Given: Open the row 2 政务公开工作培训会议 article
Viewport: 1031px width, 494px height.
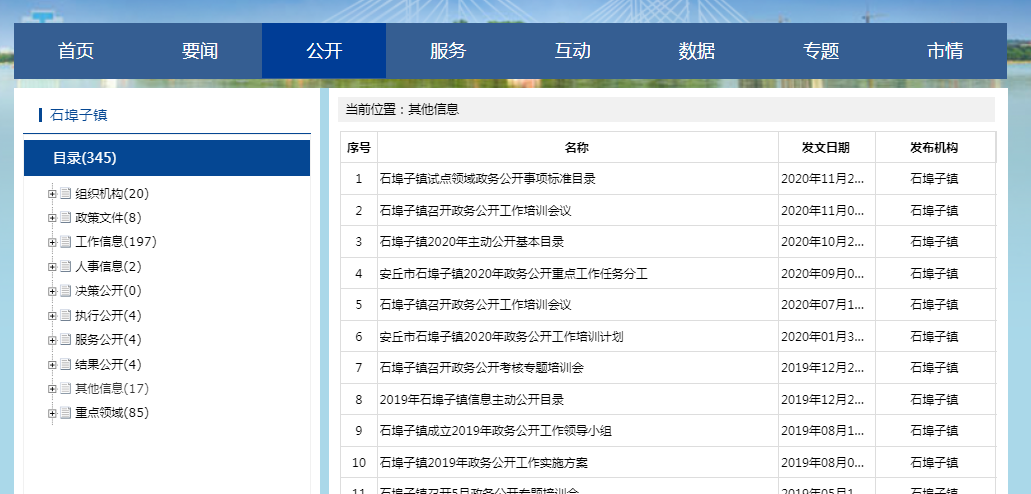Looking at the screenshot, I should tap(475, 210).
